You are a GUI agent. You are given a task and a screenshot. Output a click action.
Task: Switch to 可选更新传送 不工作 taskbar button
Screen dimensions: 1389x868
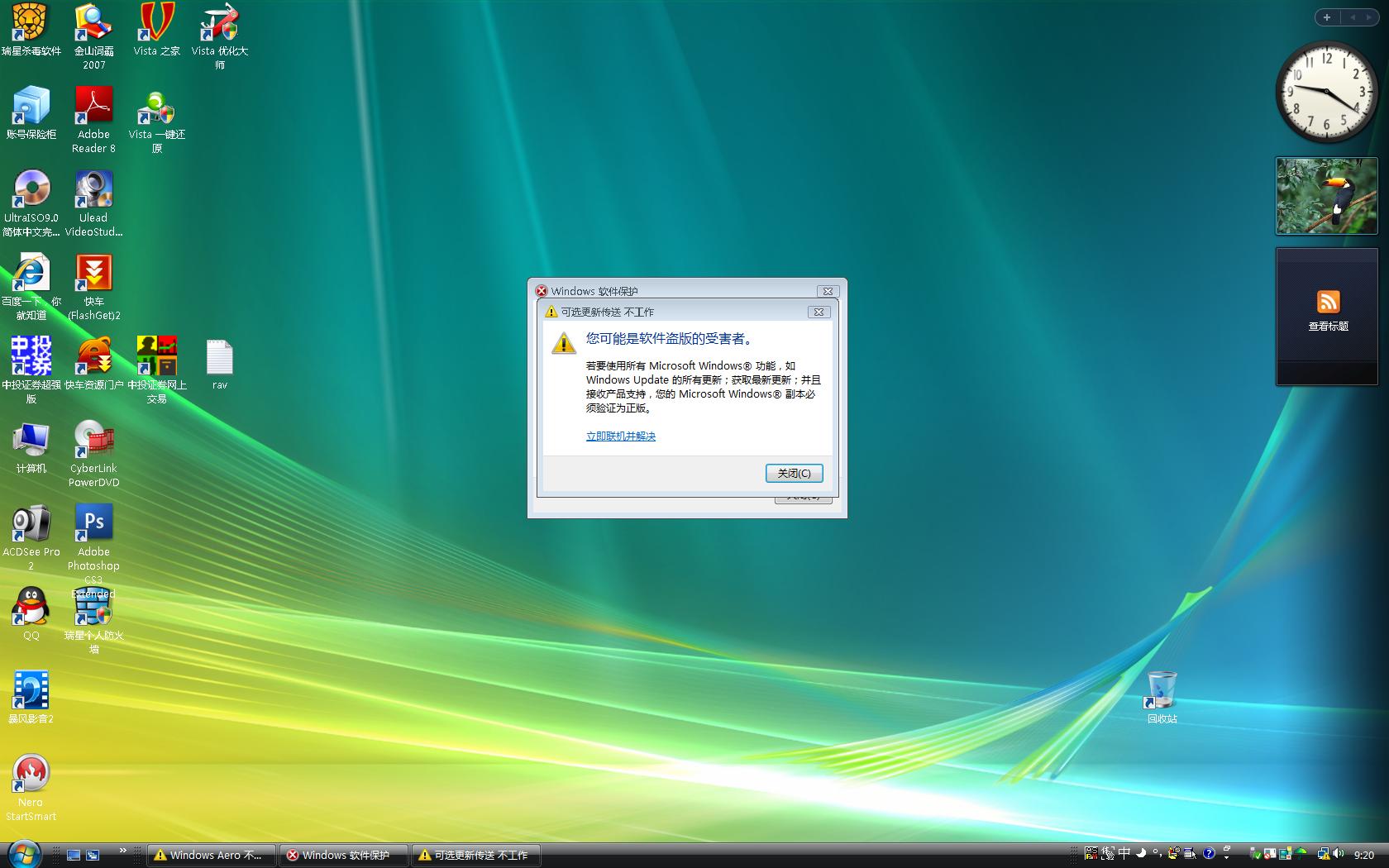(x=475, y=855)
